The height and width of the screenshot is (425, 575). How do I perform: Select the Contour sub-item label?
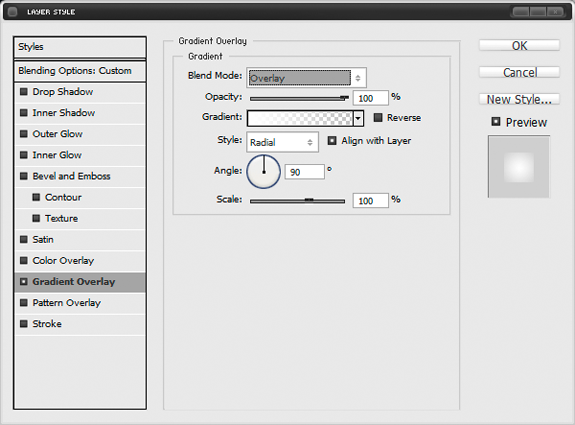[63, 197]
